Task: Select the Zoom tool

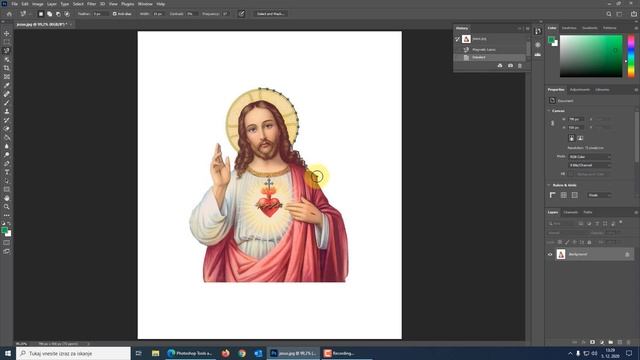Action: tap(7, 207)
